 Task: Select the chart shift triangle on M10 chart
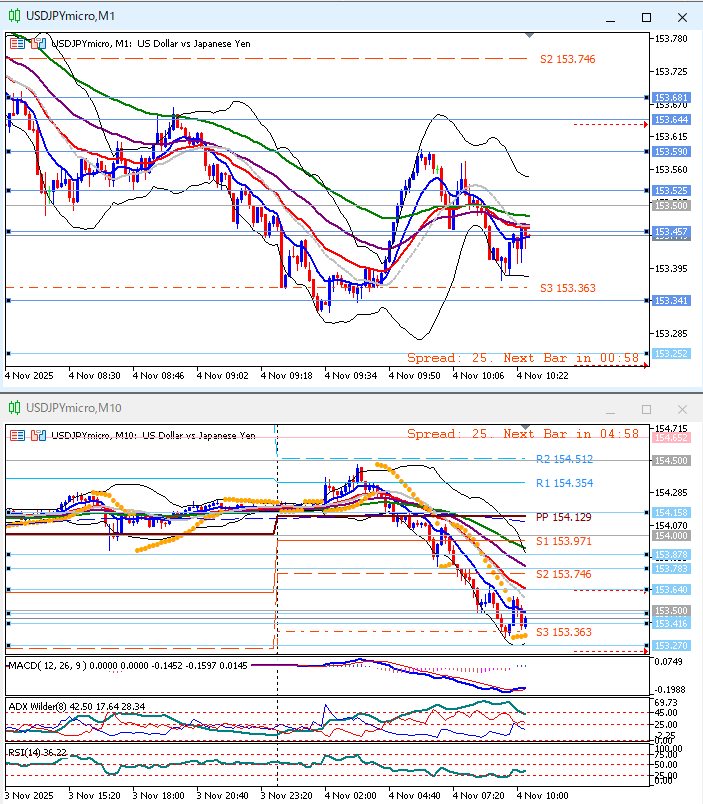(x=531, y=427)
